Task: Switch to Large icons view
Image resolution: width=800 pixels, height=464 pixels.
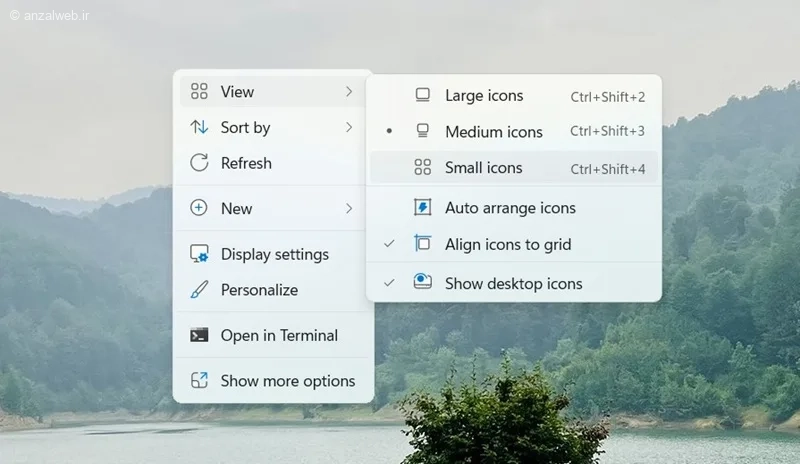Action: pos(514,95)
